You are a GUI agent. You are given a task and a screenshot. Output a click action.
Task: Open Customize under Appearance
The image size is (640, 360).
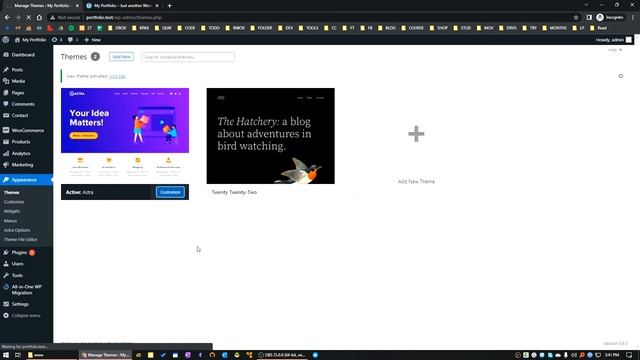click(14, 202)
